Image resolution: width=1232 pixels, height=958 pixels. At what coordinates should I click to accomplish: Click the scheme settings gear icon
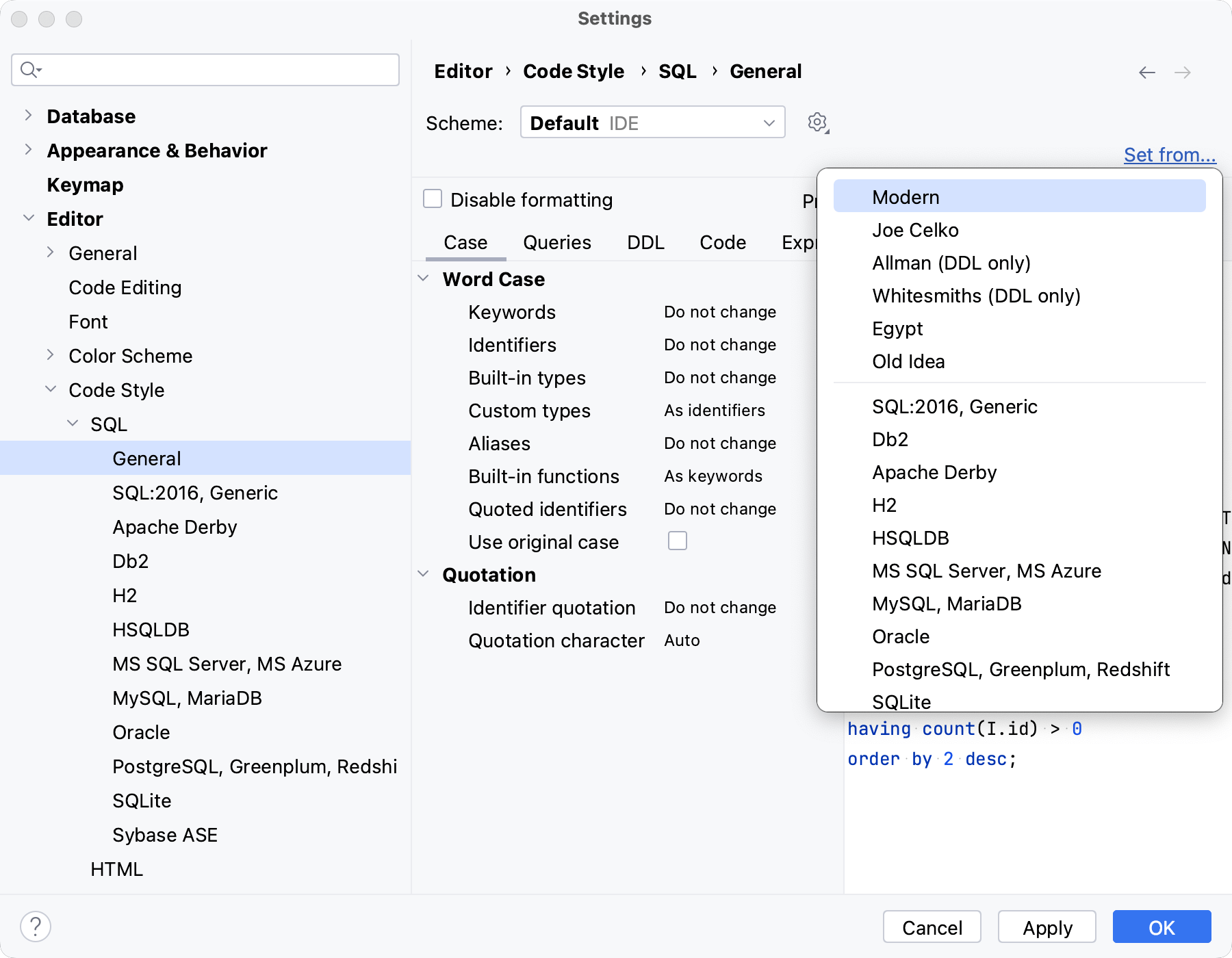click(x=817, y=123)
